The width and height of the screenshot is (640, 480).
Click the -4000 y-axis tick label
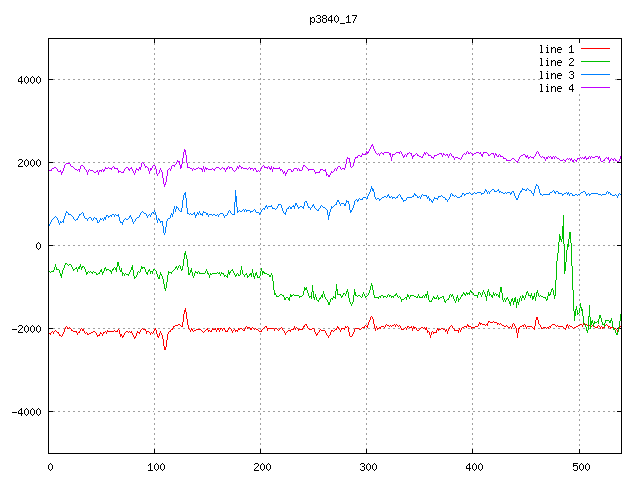click(x=25, y=412)
